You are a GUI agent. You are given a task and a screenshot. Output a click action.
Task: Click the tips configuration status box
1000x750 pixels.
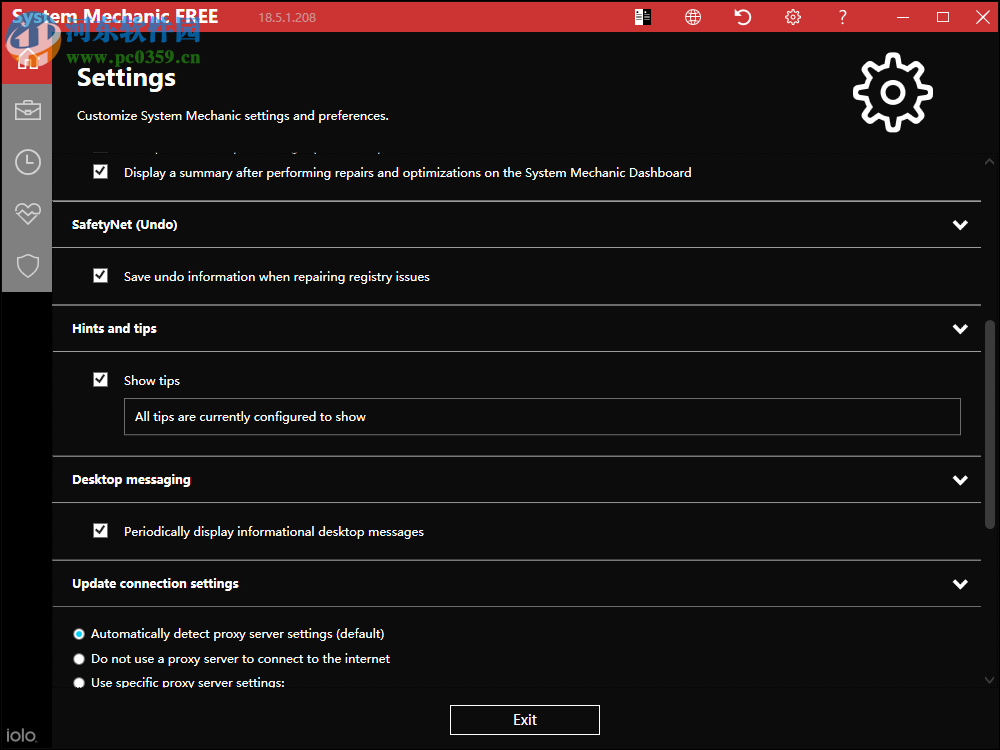click(542, 416)
